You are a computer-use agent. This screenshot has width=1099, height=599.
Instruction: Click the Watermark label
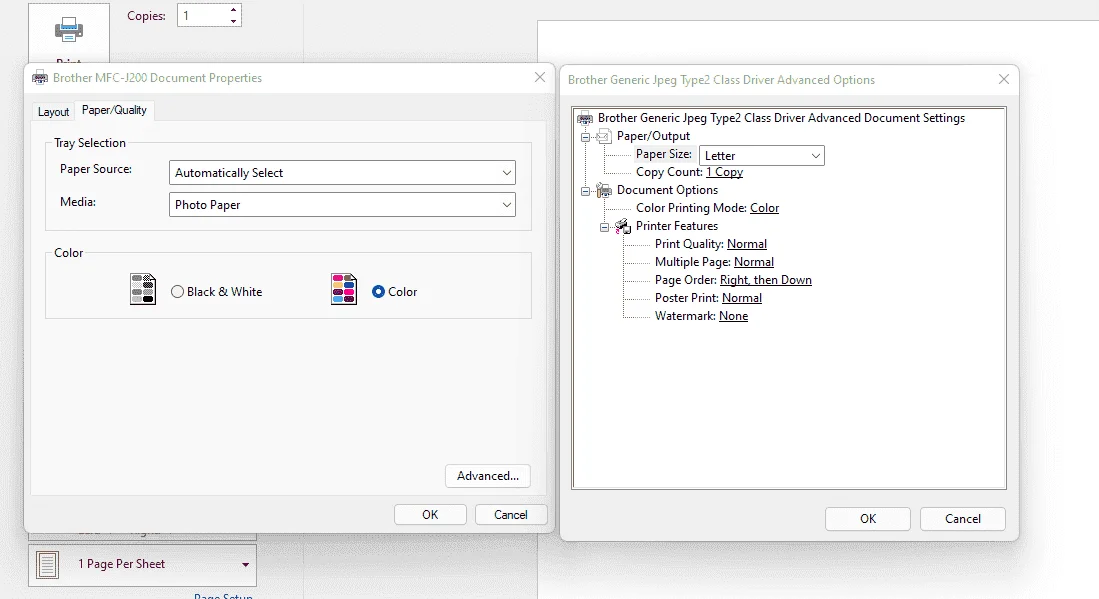click(x=685, y=316)
